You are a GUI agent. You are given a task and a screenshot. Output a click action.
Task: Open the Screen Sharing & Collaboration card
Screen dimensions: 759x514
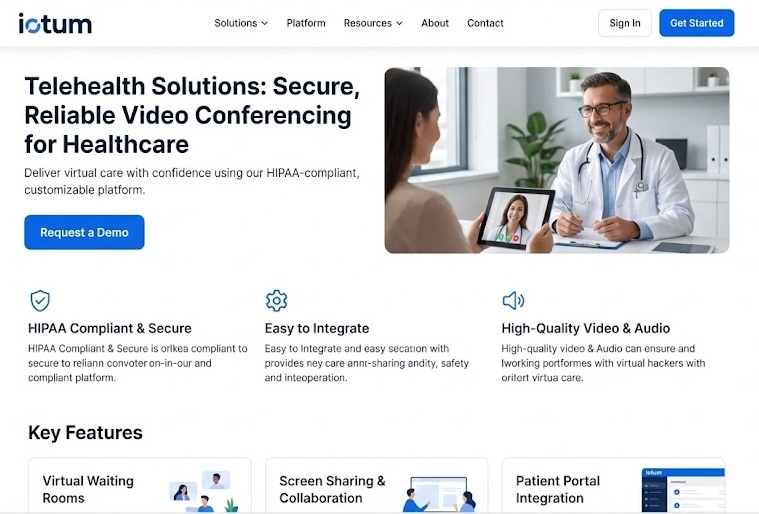point(377,485)
